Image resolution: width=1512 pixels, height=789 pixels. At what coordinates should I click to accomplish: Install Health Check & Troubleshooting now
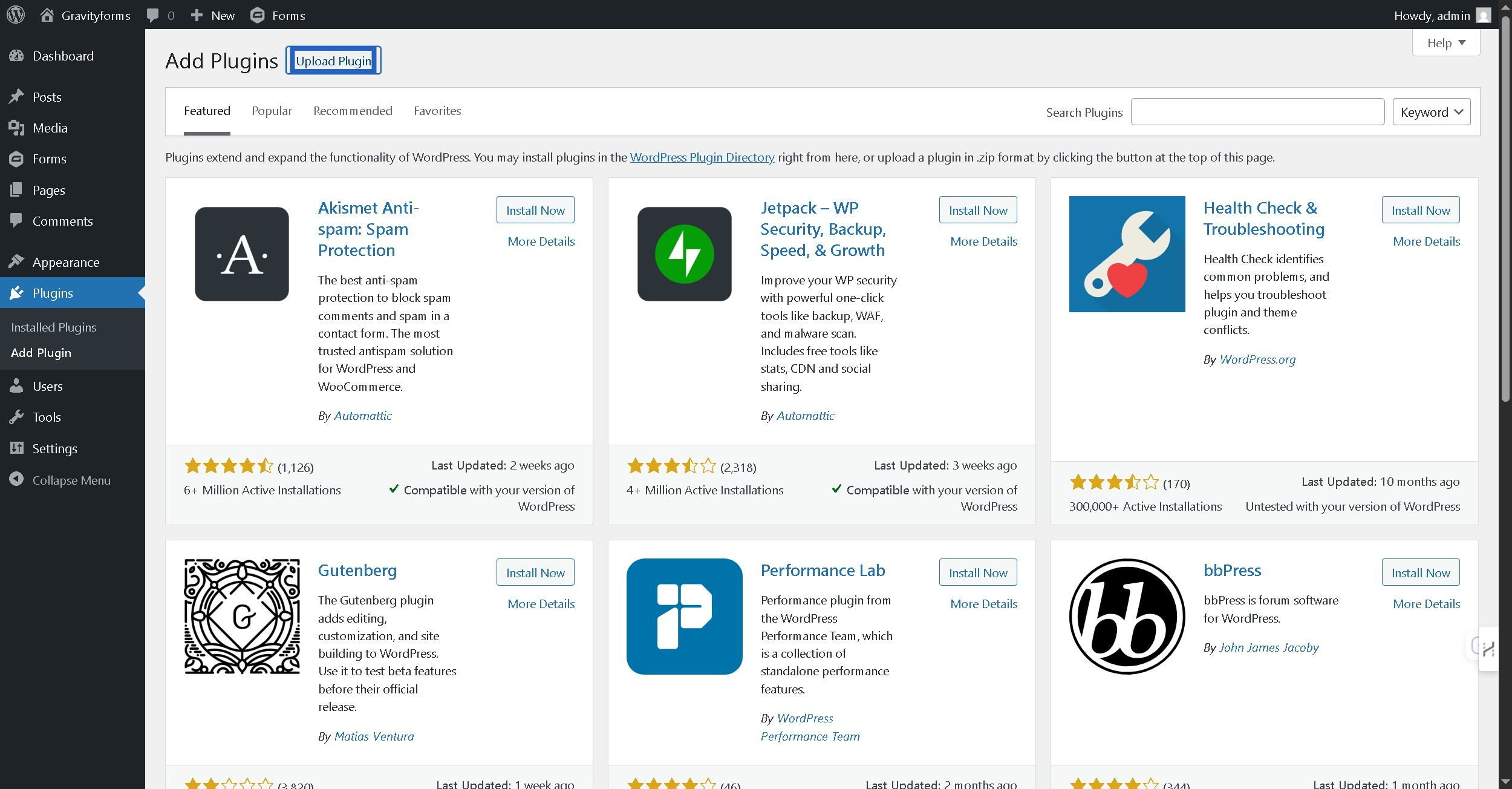click(x=1421, y=210)
